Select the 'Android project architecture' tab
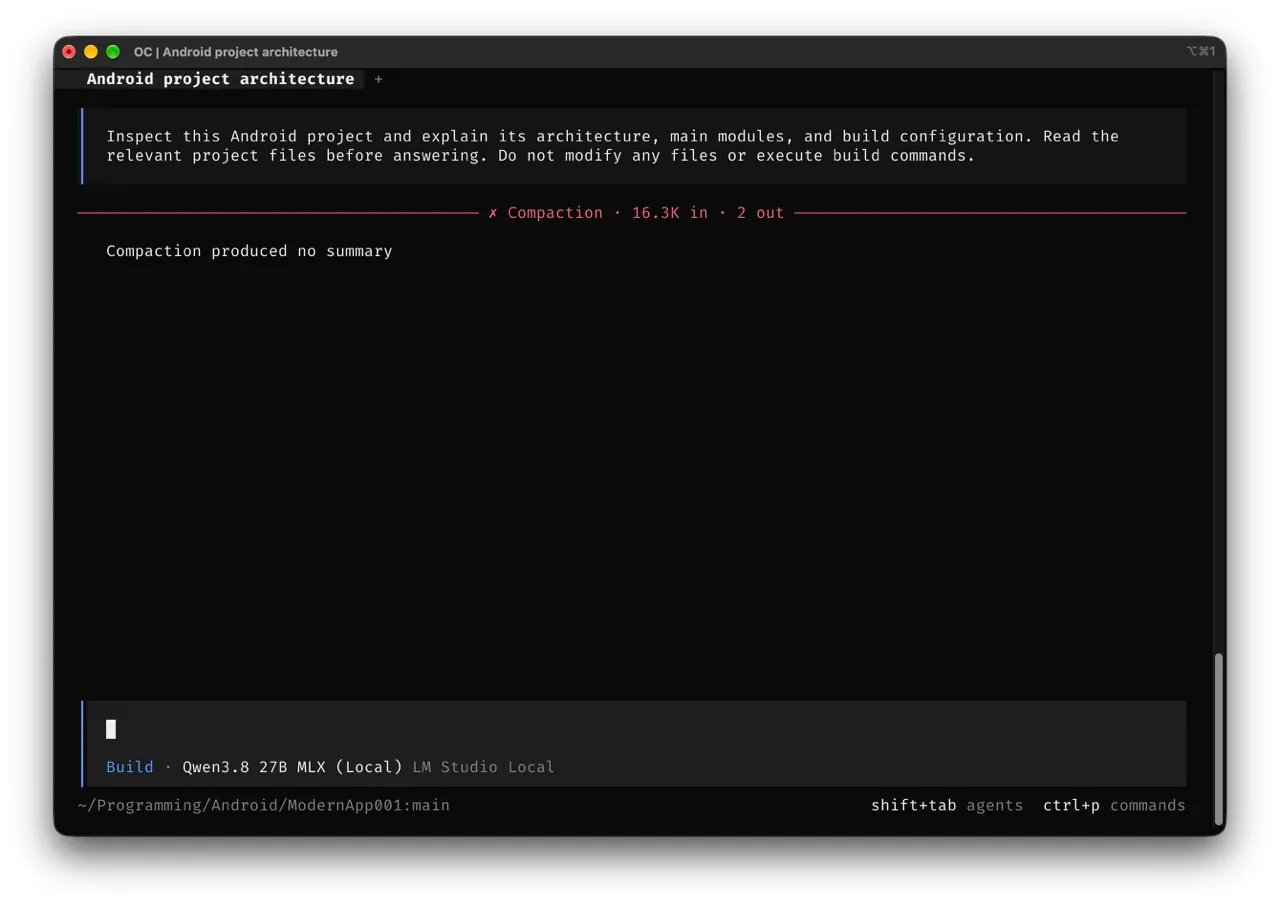 [x=220, y=79]
